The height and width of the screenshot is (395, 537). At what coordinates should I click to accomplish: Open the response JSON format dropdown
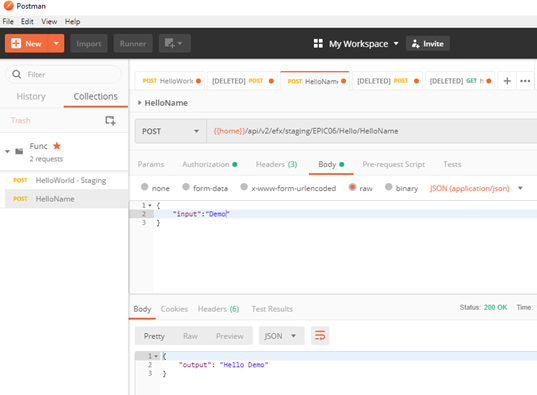point(281,336)
